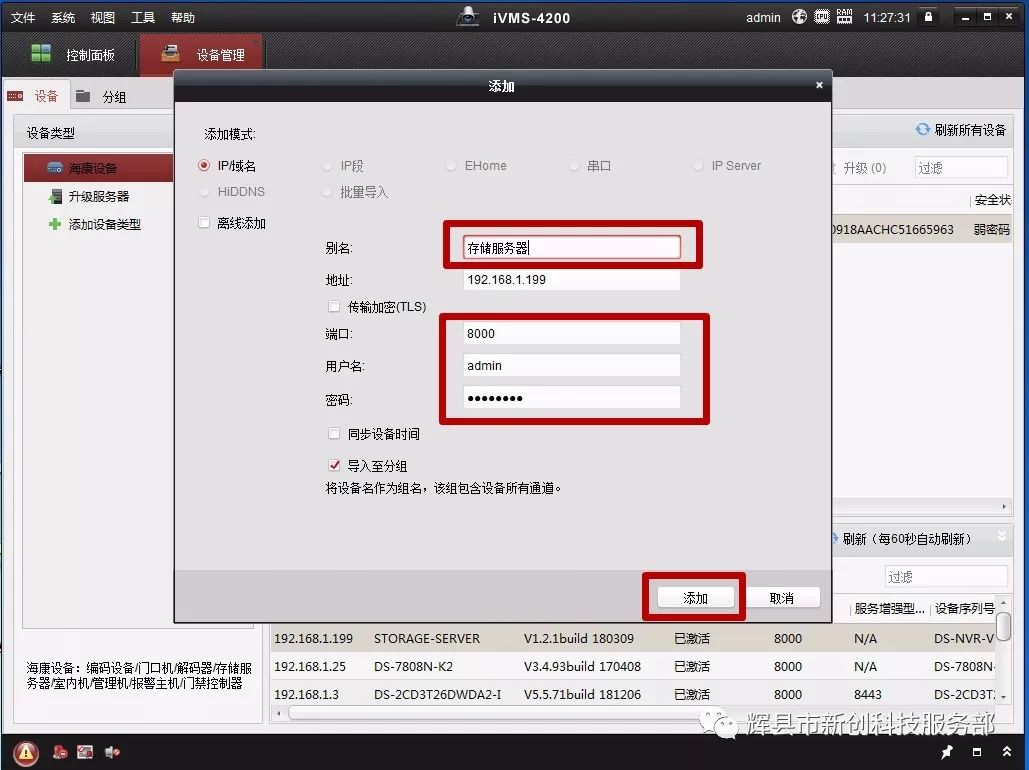This screenshot has width=1029, height=770.
Task: Click the 设备管理 device icon
Action: point(170,53)
